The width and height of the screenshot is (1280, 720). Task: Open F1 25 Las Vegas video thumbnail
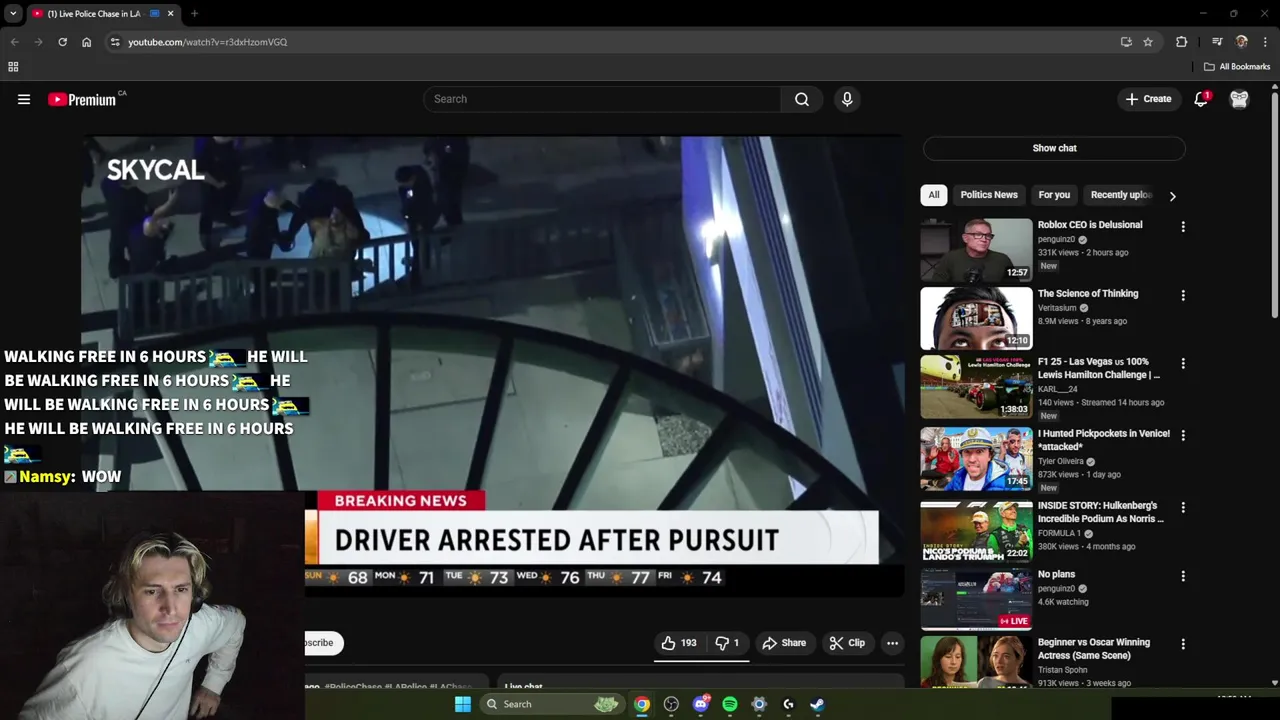click(x=976, y=387)
